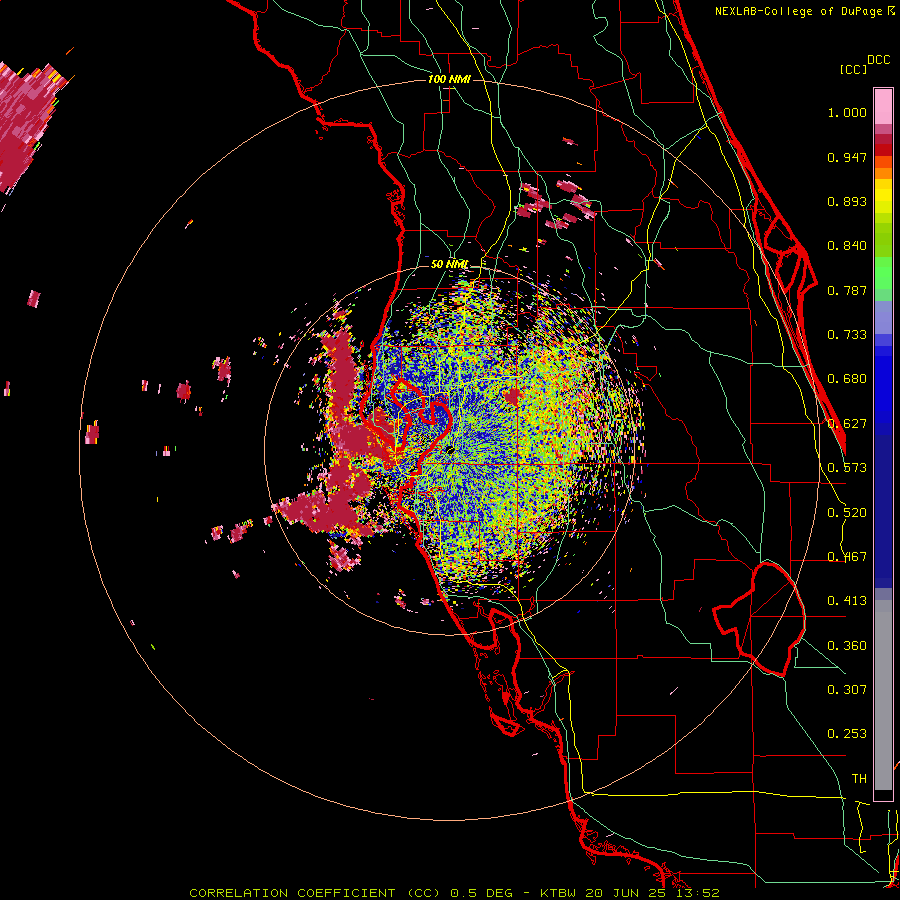
Task: Click the 0.573 color scale value
Action: (x=847, y=468)
